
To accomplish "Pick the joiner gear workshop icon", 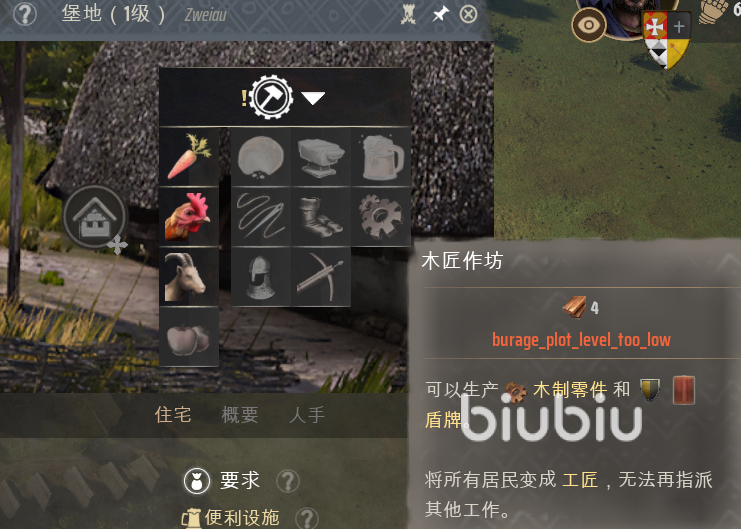I will coord(381,217).
